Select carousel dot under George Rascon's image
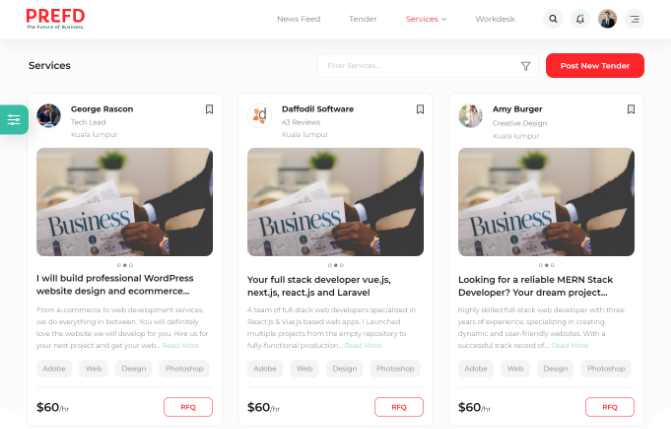 tap(125, 265)
